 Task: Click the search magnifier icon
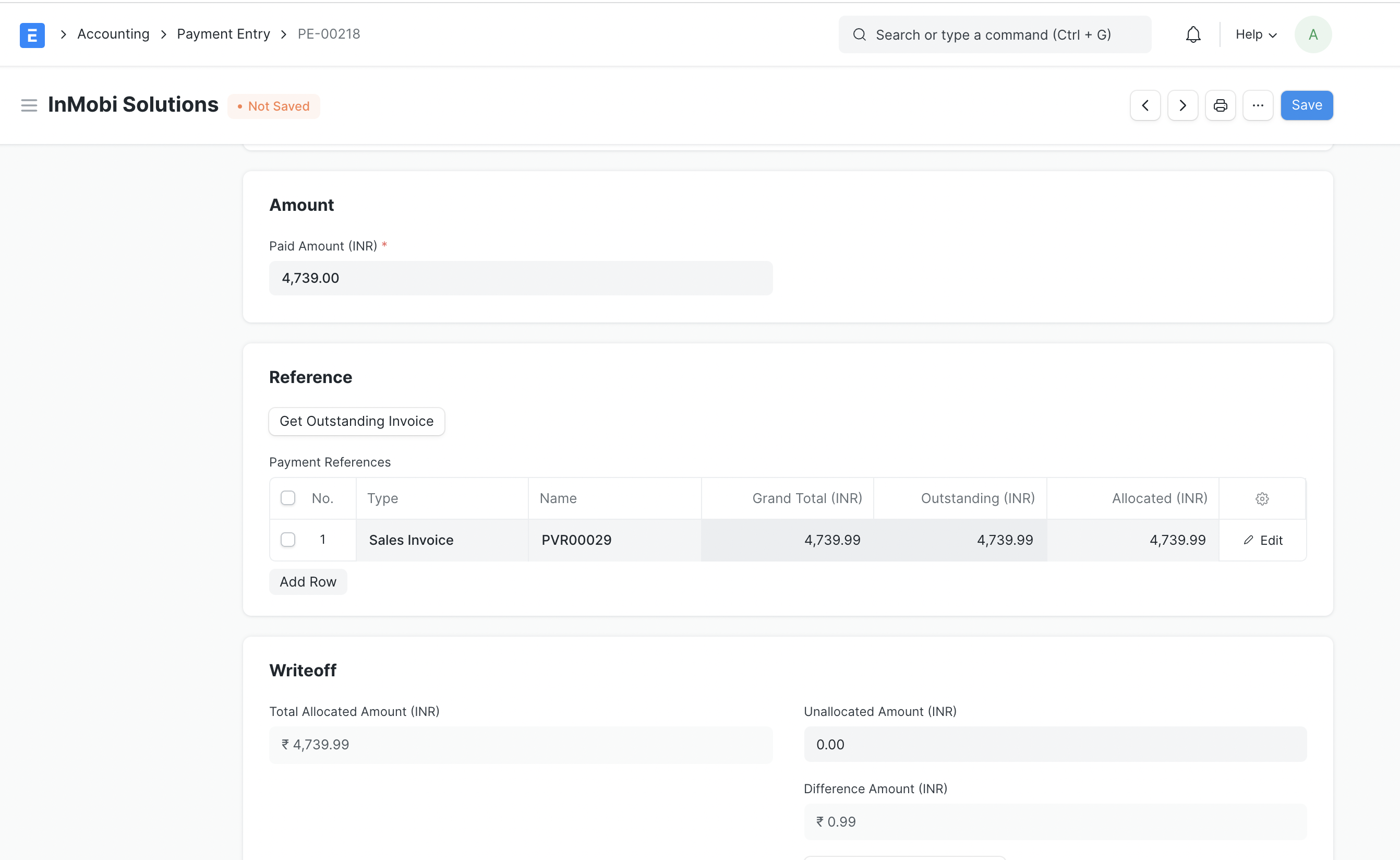860,34
